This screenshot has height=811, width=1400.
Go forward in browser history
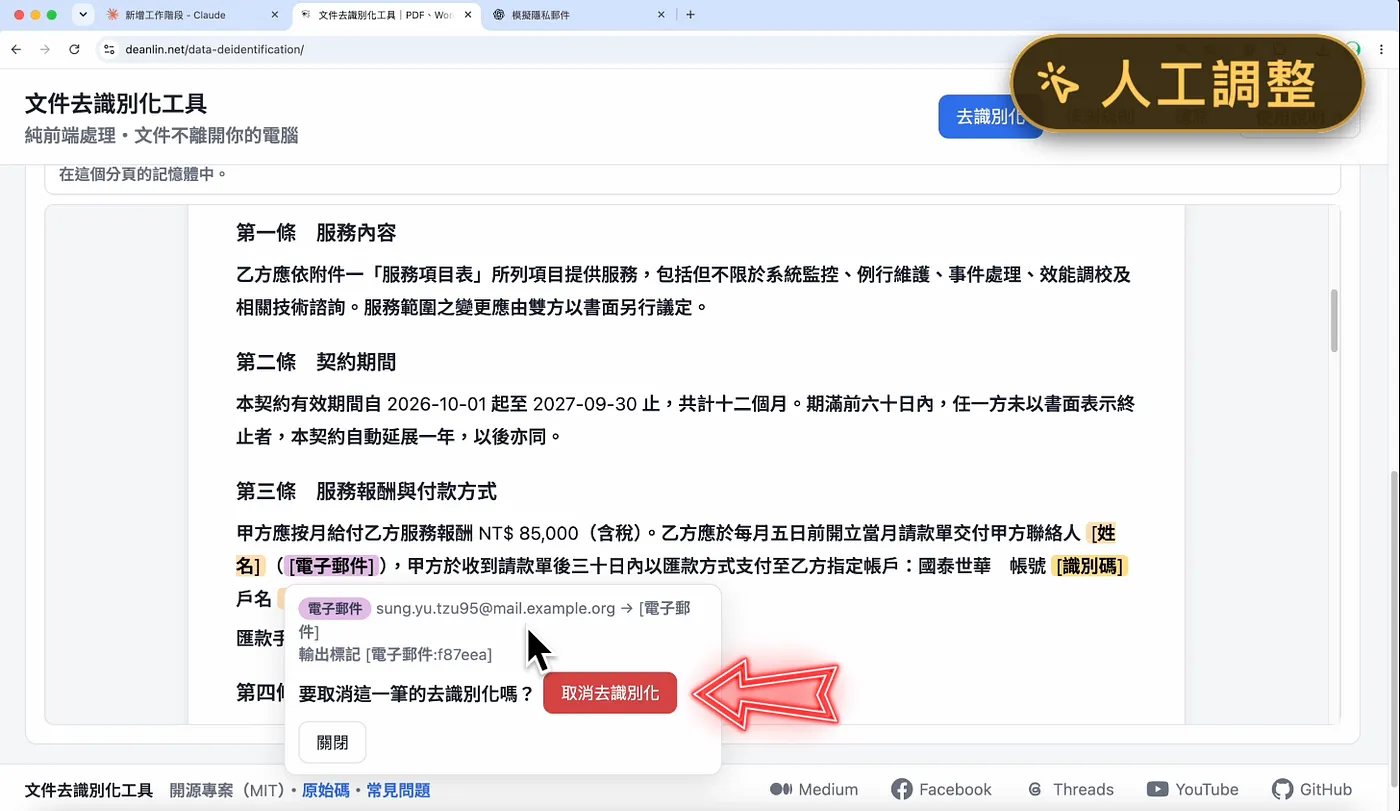(45, 49)
